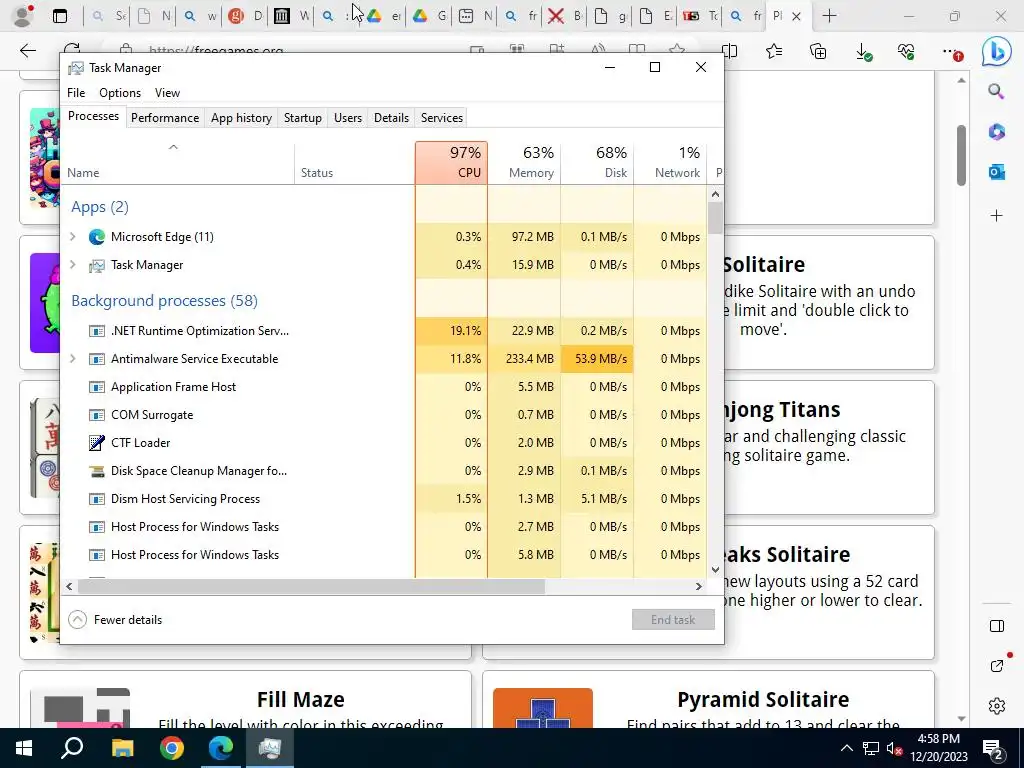The width and height of the screenshot is (1024, 768).
Task: Open the Details tab
Action: 391,118
